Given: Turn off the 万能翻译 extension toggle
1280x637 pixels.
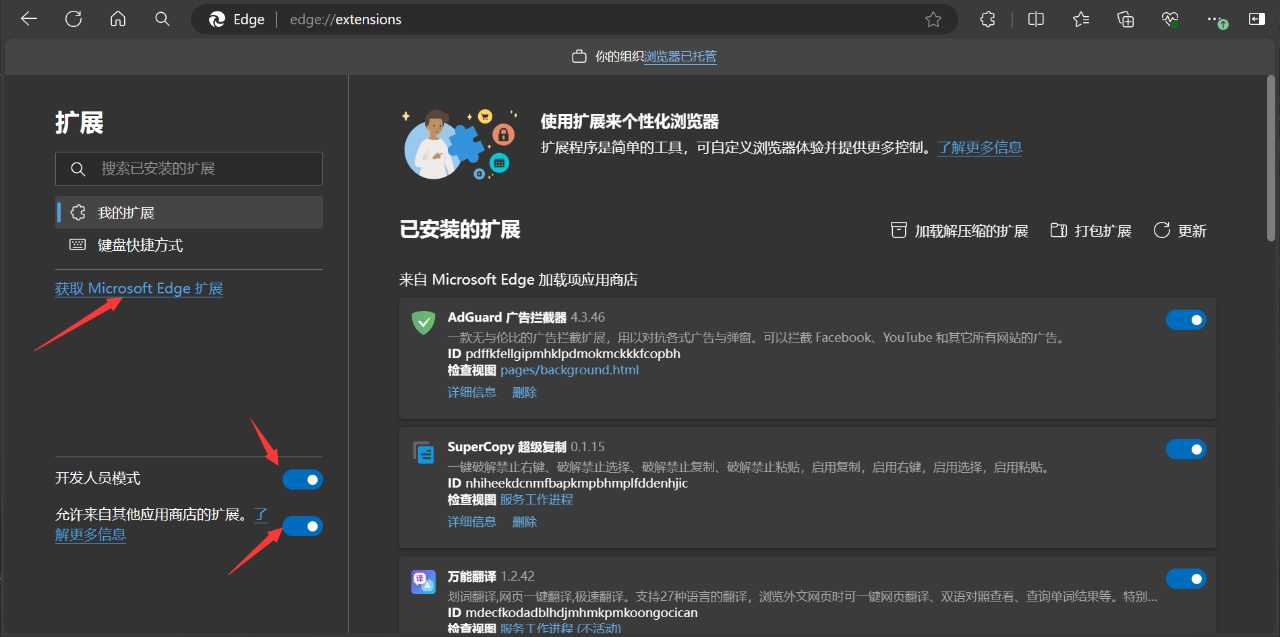Looking at the screenshot, I should [1186, 579].
